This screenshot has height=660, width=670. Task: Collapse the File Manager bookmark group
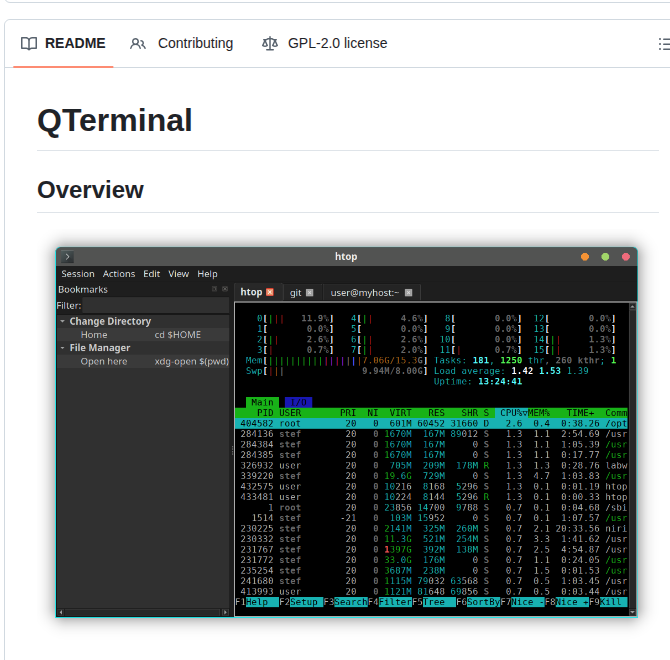coord(62,348)
